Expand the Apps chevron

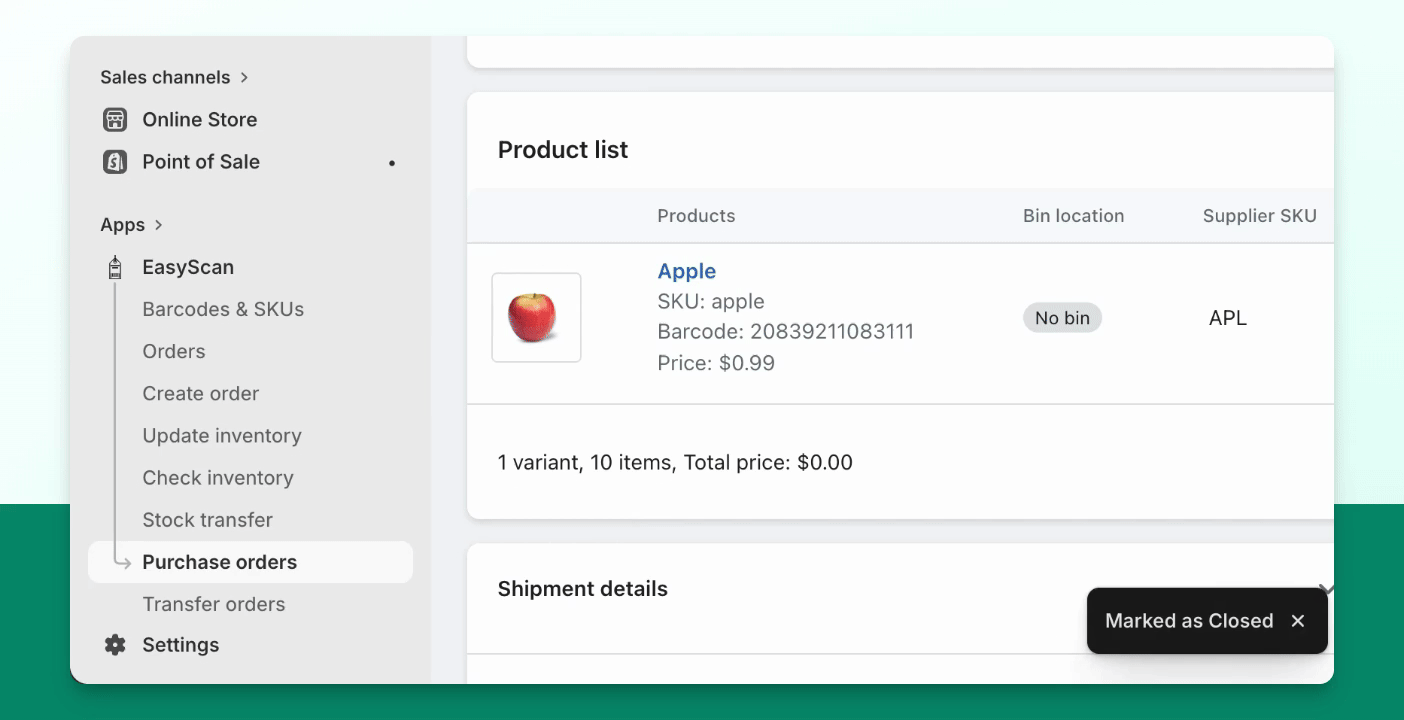point(158,225)
